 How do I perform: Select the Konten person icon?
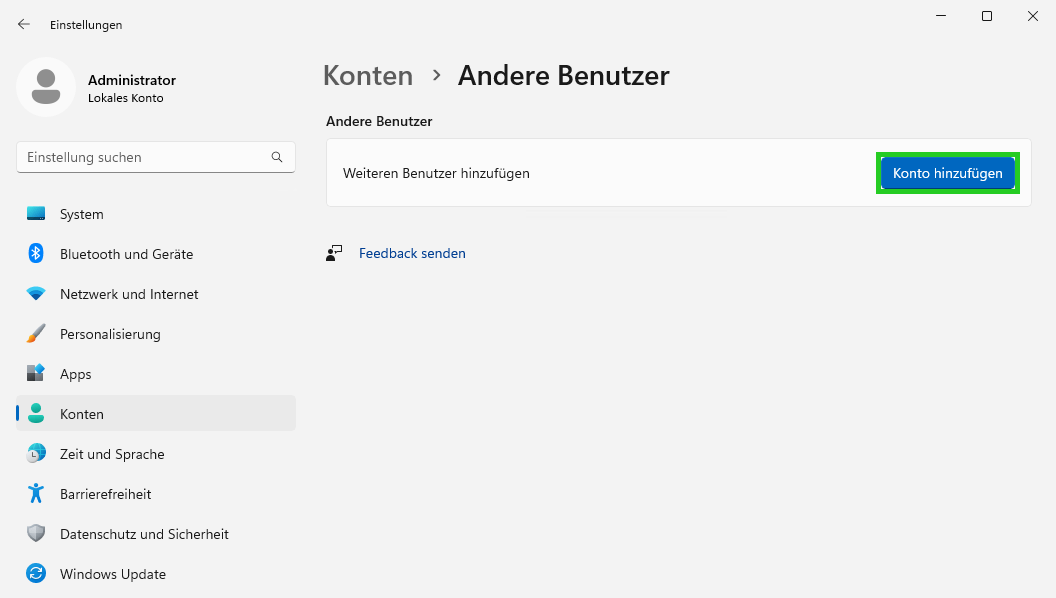[x=37, y=413]
